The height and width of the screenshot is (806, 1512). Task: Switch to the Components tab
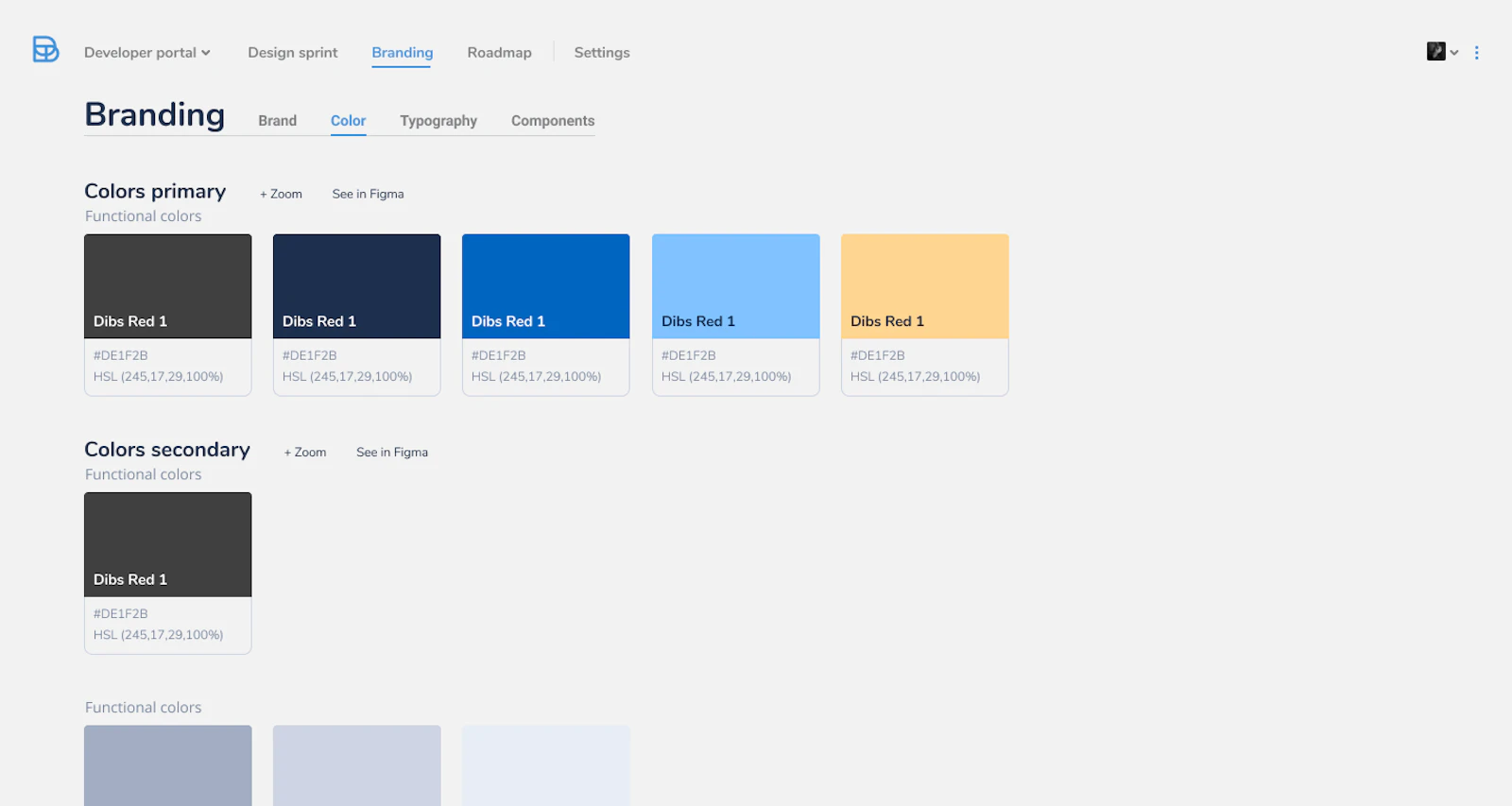click(553, 121)
